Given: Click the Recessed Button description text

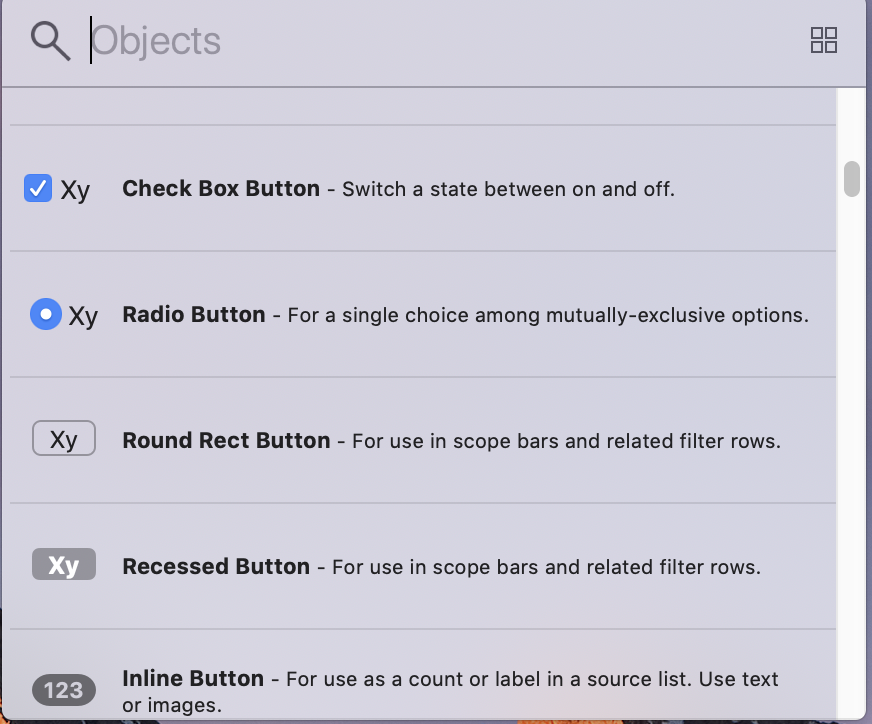Looking at the screenshot, I should (x=546, y=567).
